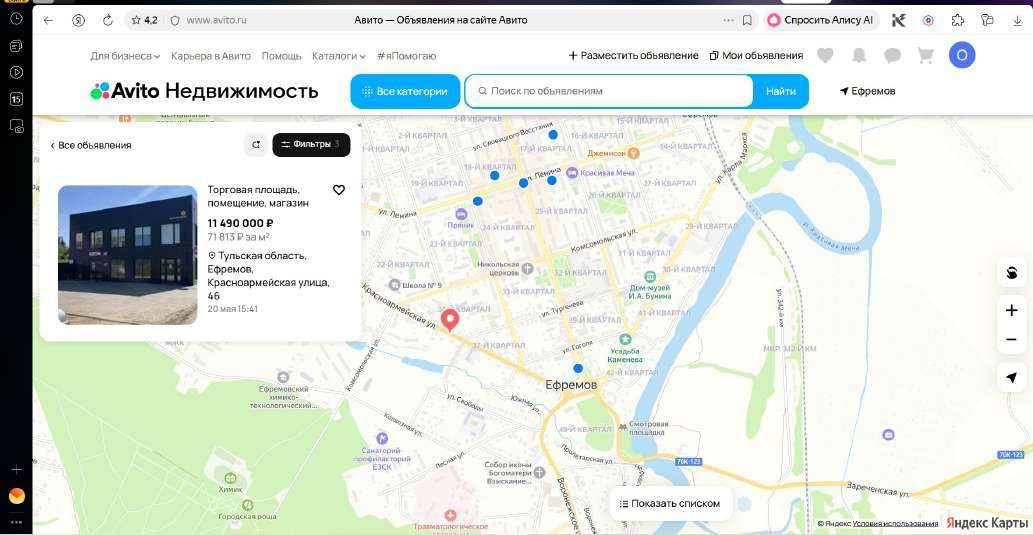Toggle the map layer switch button
This screenshot has width=1033, height=535.
(x=1011, y=272)
